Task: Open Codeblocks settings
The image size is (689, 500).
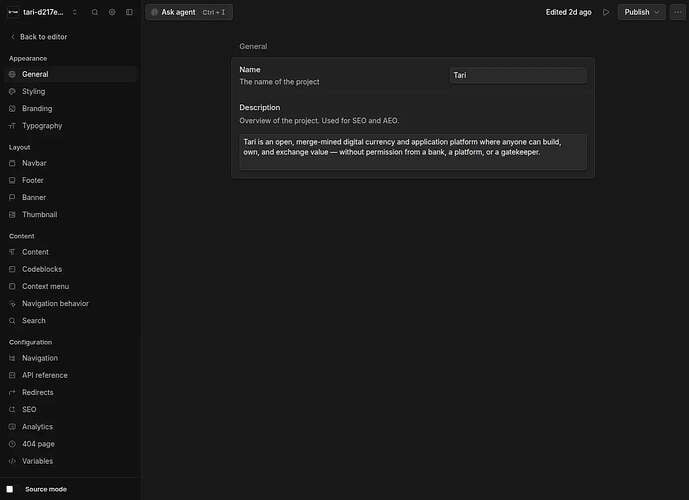Action: click(70, 269)
